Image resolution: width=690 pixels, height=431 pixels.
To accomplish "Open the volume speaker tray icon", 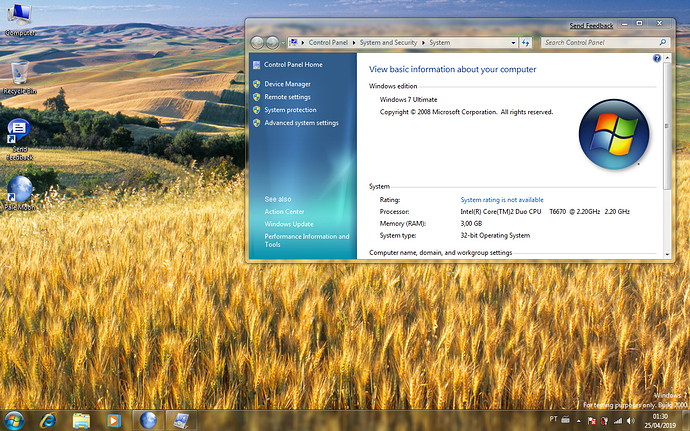I will pyautogui.click(x=631, y=421).
